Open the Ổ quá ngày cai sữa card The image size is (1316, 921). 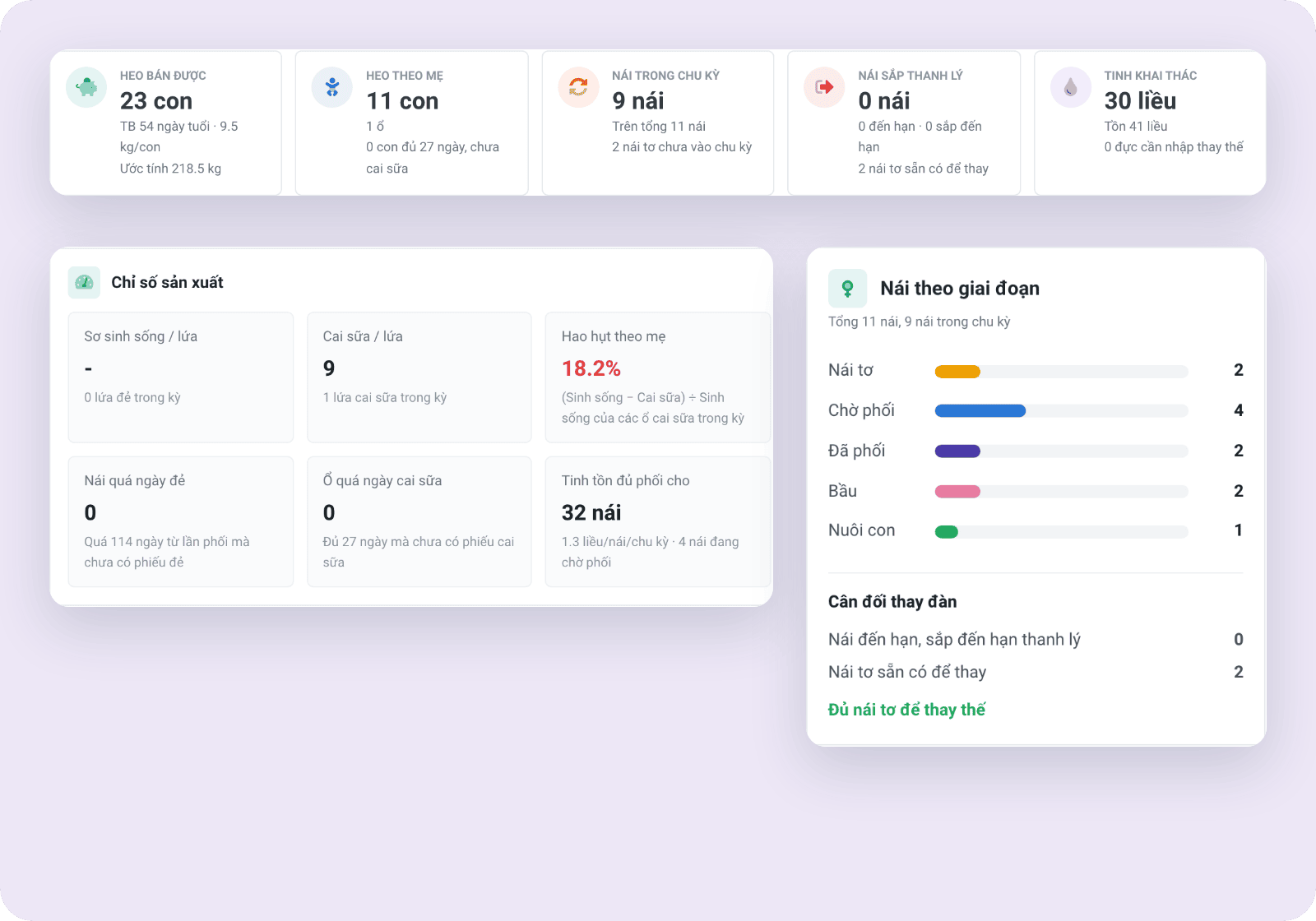point(419,521)
